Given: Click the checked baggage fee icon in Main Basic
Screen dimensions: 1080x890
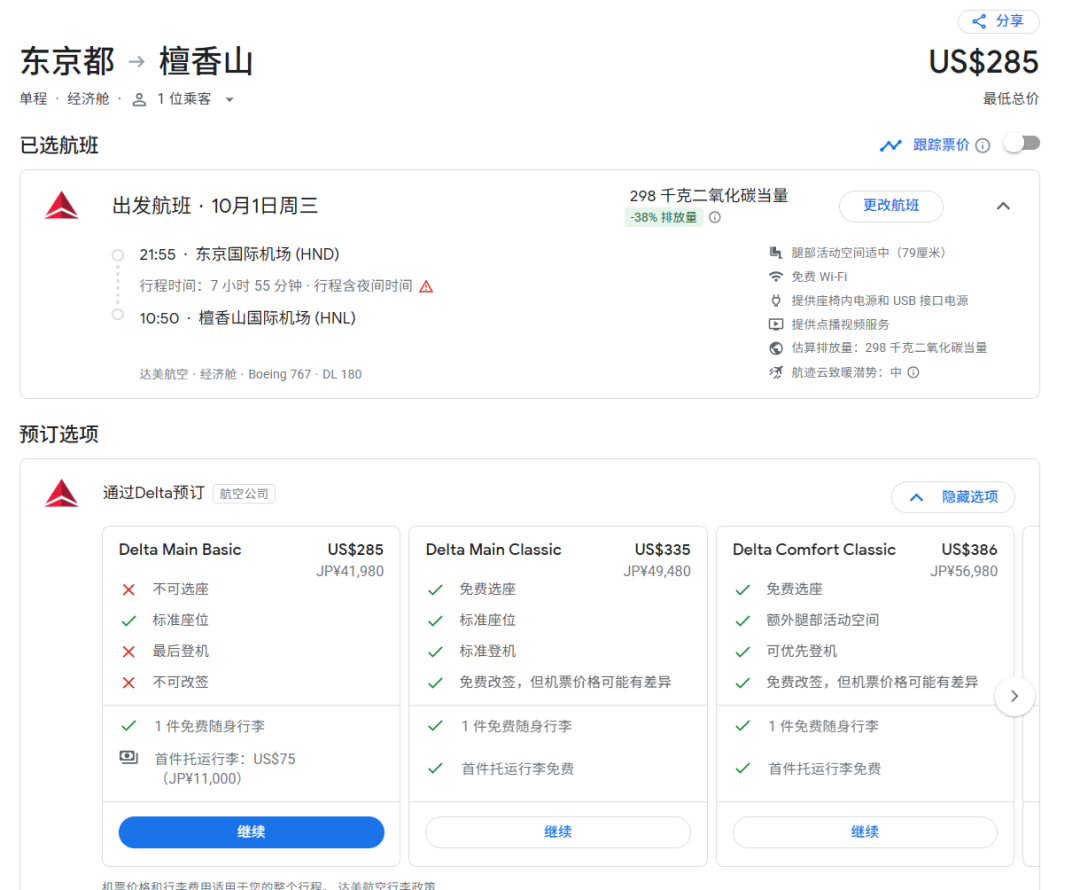Looking at the screenshot, I should 129,758.
